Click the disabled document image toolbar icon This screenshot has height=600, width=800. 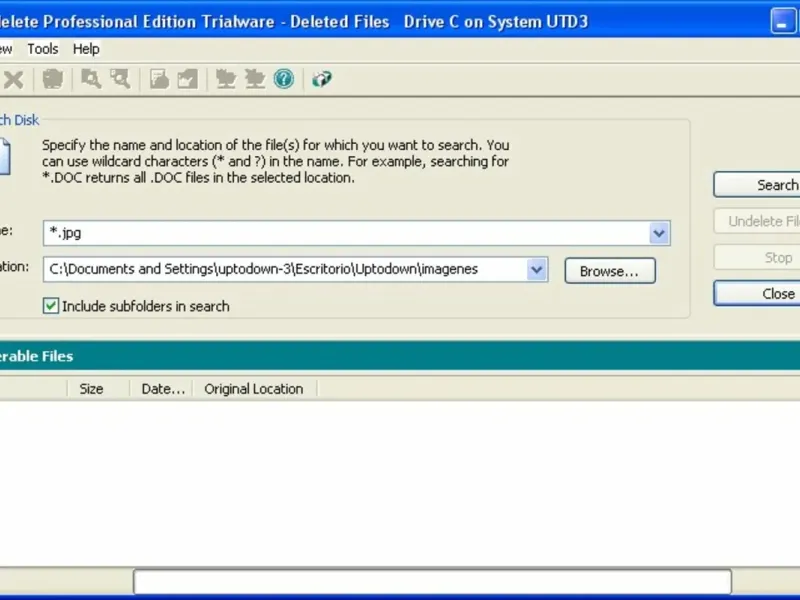pyautogui.click(x=159, y=79)
